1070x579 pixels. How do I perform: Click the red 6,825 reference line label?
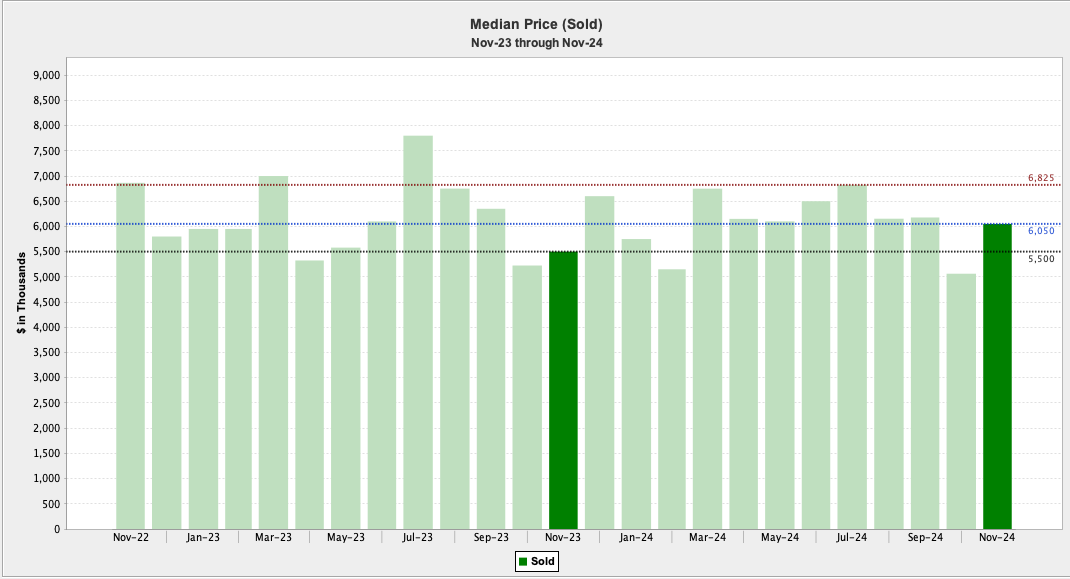pos(1041,178)
